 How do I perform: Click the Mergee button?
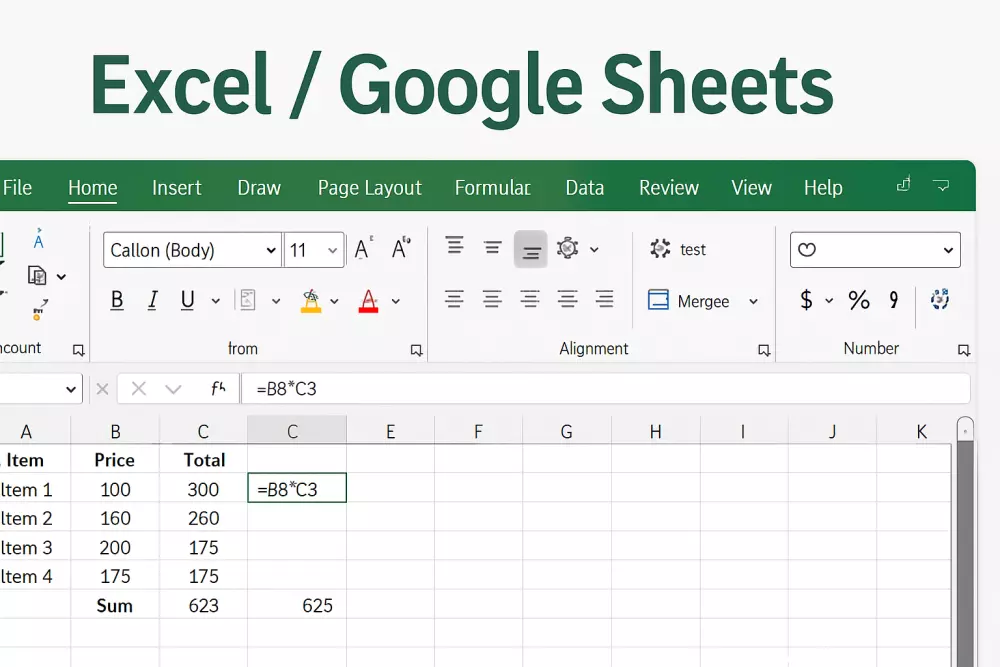(x=688, y=300)
